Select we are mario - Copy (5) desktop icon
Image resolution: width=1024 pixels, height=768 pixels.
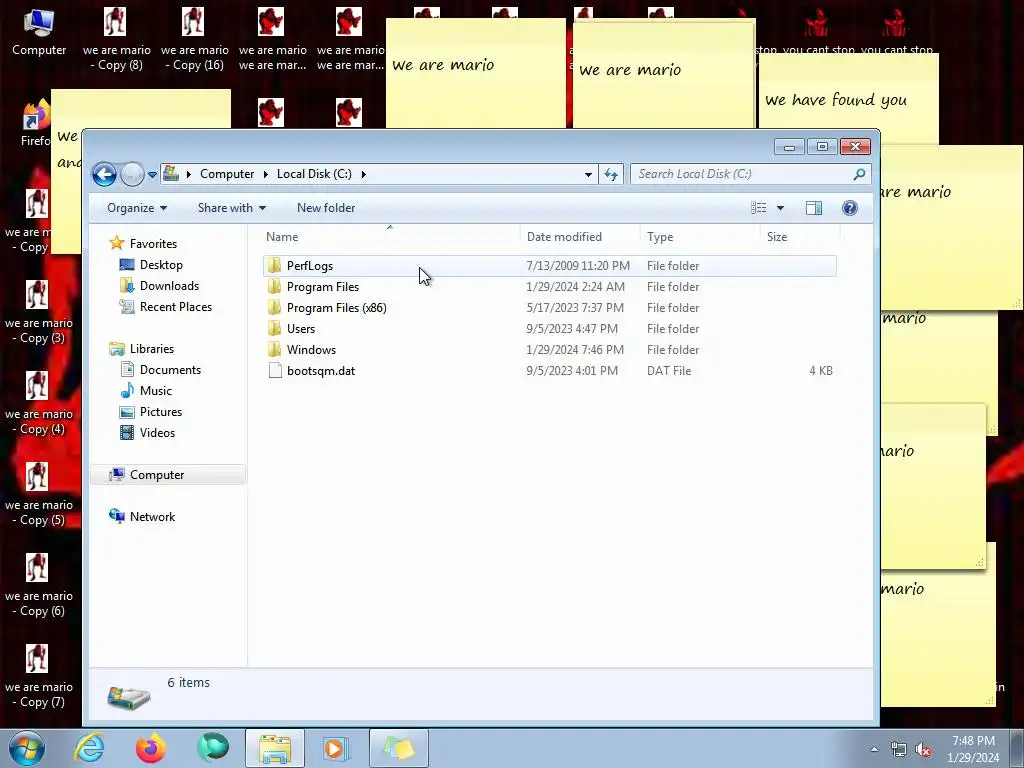click(x=39, y=494)
